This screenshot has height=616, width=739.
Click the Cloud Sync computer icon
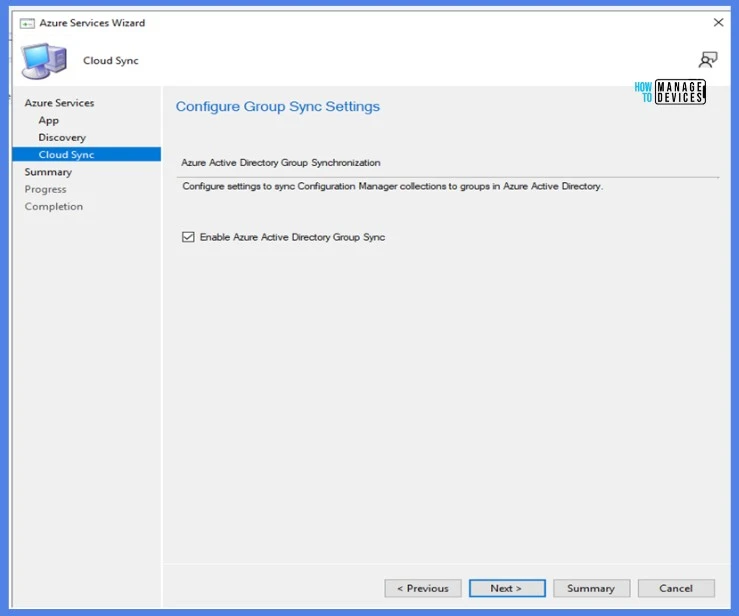coord(44,61)
